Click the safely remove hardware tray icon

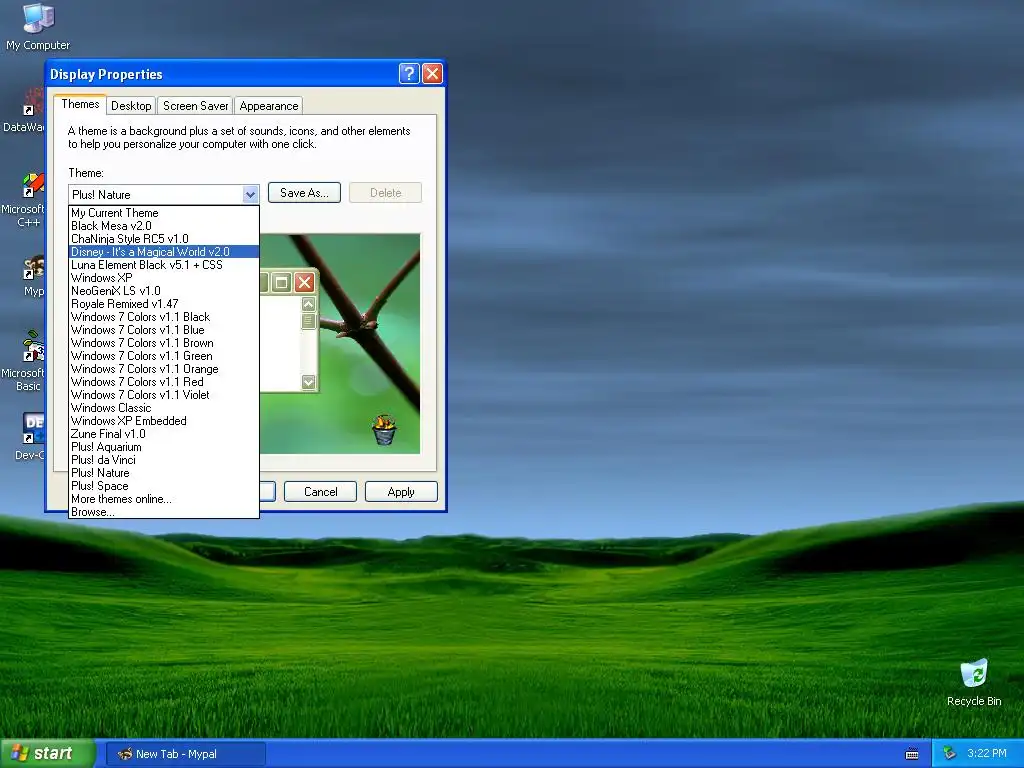click(x=950, y=753)
